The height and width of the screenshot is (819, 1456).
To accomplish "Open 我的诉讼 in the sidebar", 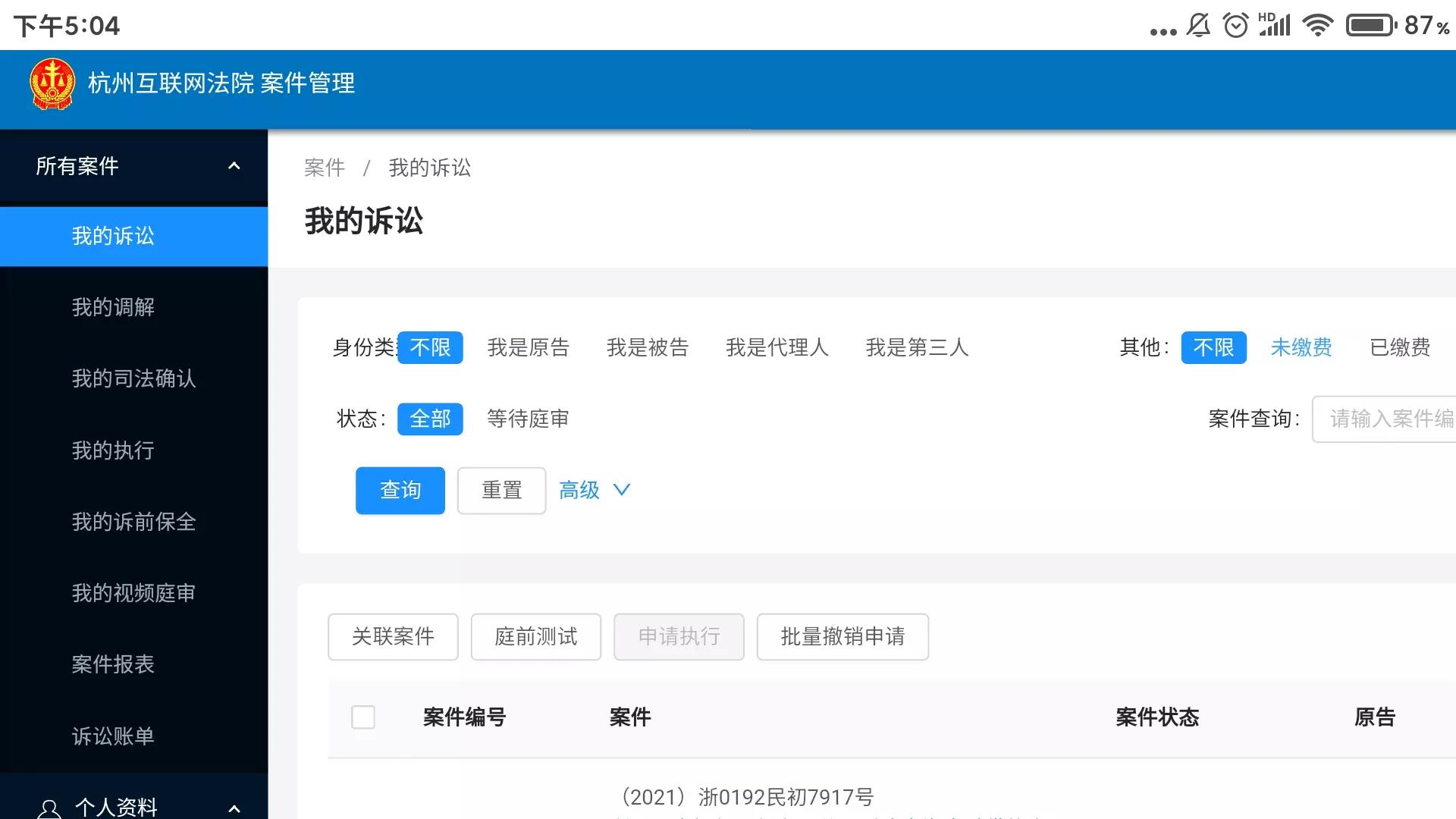I will [133, 236].
